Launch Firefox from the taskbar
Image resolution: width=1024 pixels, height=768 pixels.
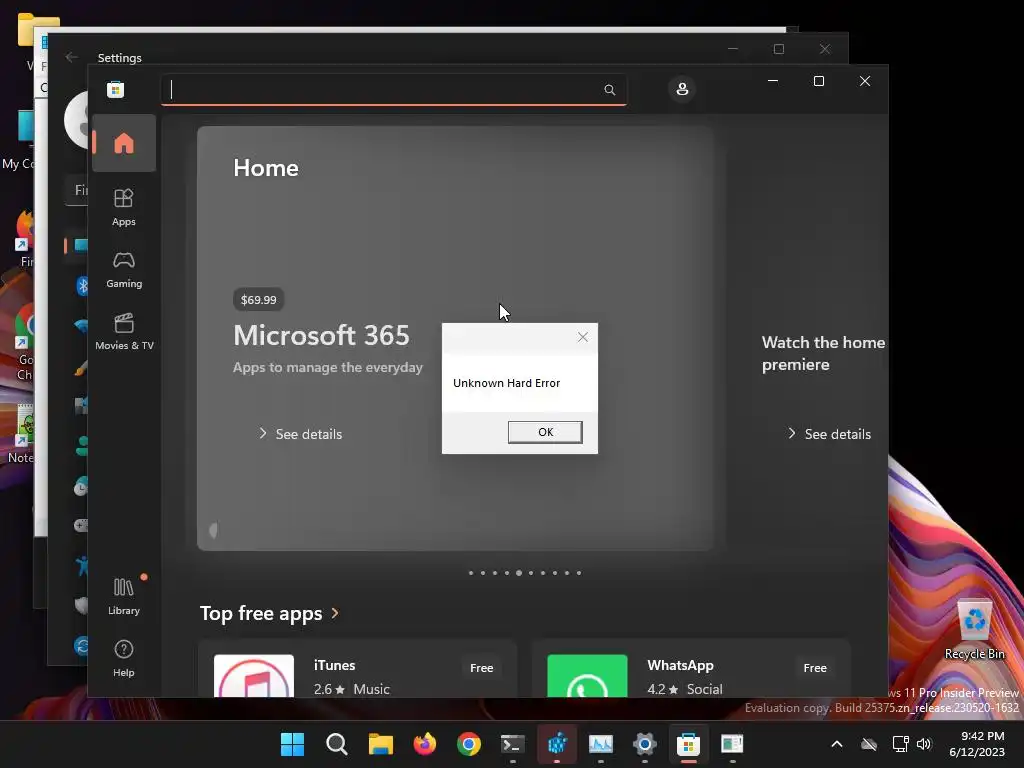(x=424, y=744)
